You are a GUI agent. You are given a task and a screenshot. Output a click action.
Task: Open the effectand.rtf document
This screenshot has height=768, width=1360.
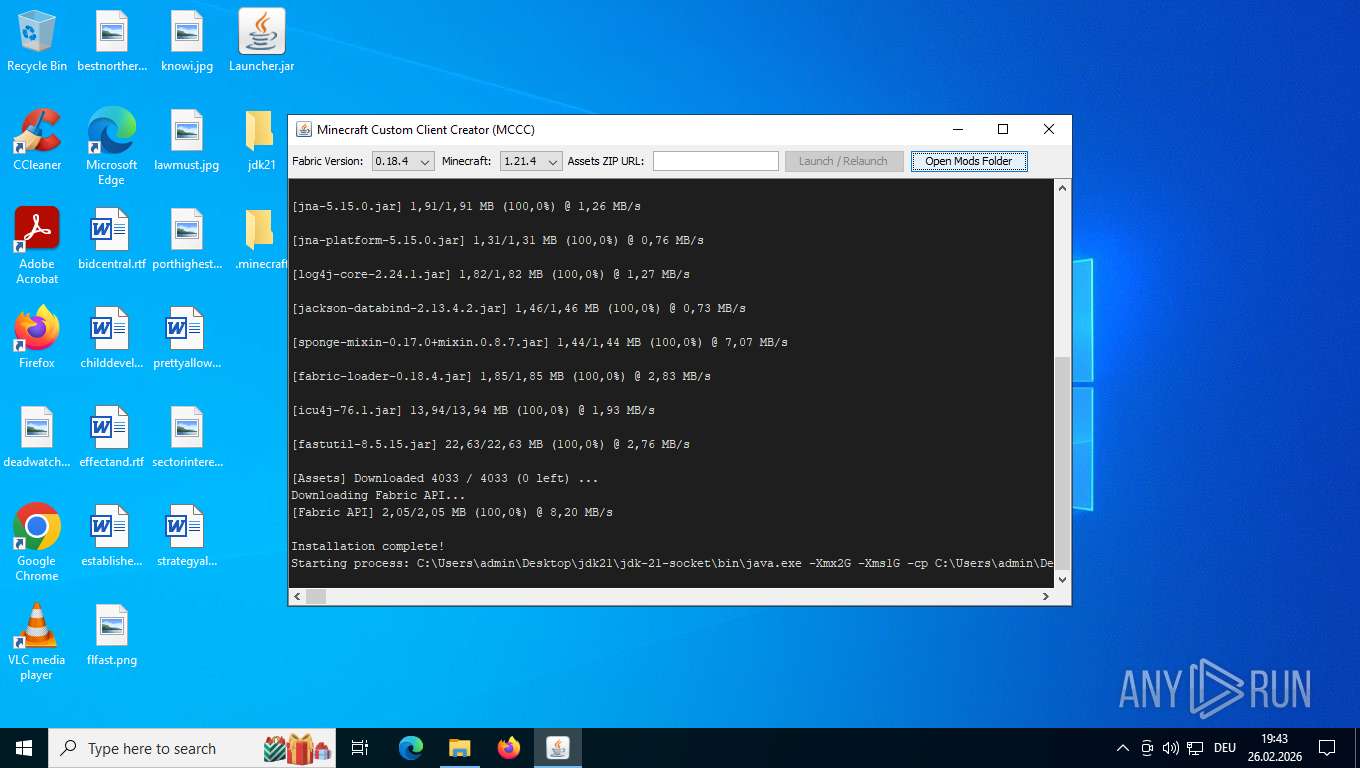click(112, 437)
